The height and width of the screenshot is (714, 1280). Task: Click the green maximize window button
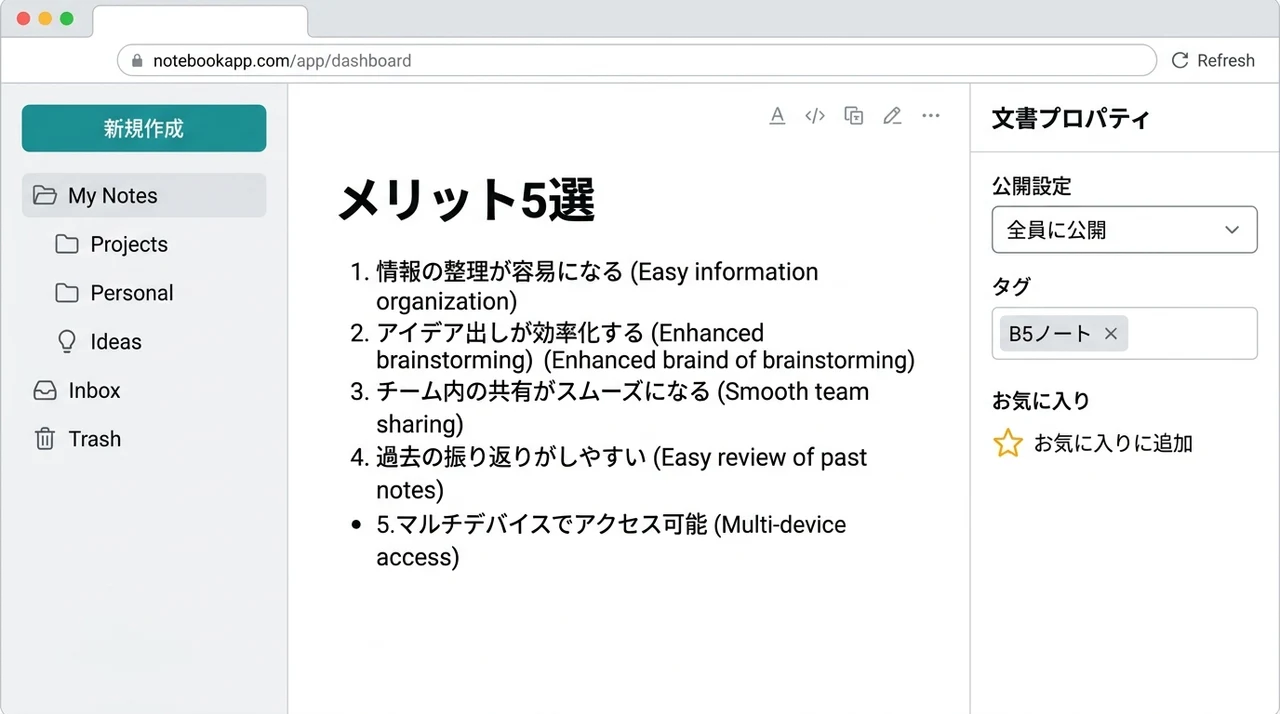coord(67,18)
